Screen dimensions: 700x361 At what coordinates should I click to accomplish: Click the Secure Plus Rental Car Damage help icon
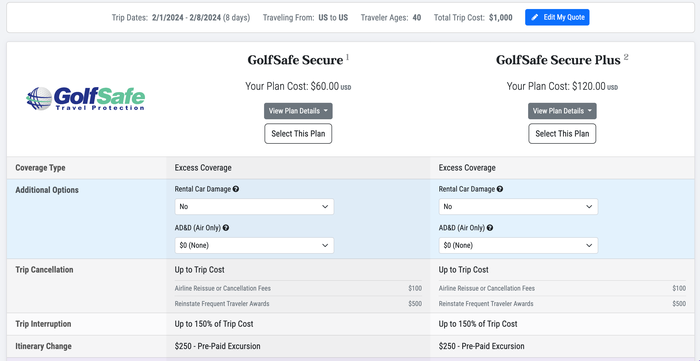(x=500, y=189)
